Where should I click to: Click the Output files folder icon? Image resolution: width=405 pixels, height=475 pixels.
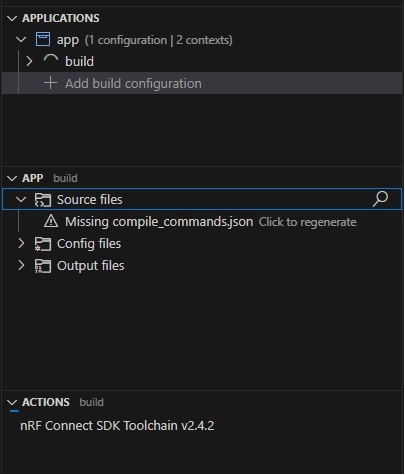(x=43, y=266)
